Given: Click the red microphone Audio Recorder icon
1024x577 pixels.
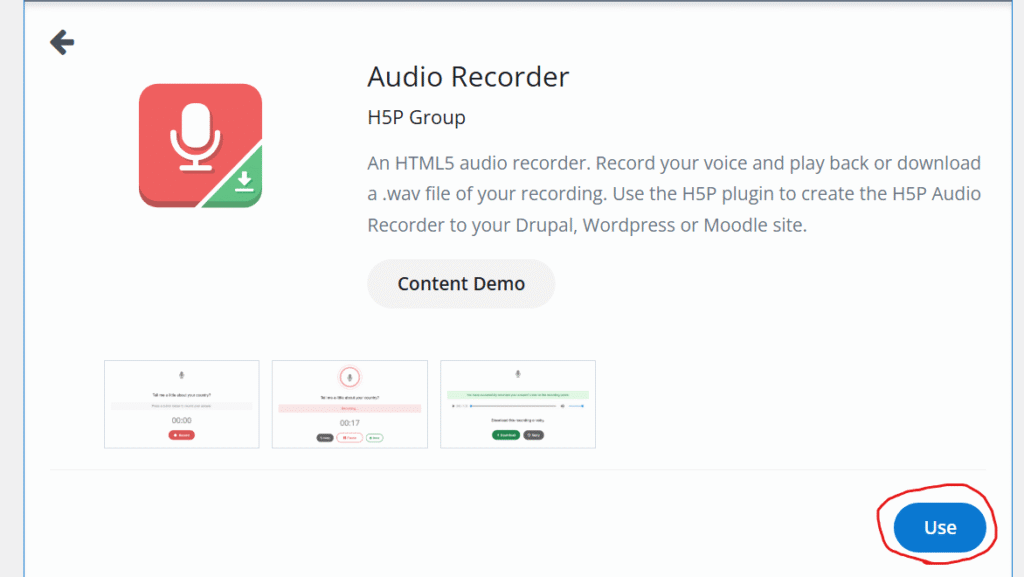Looking at the screenshot, I should click(200, 146).
